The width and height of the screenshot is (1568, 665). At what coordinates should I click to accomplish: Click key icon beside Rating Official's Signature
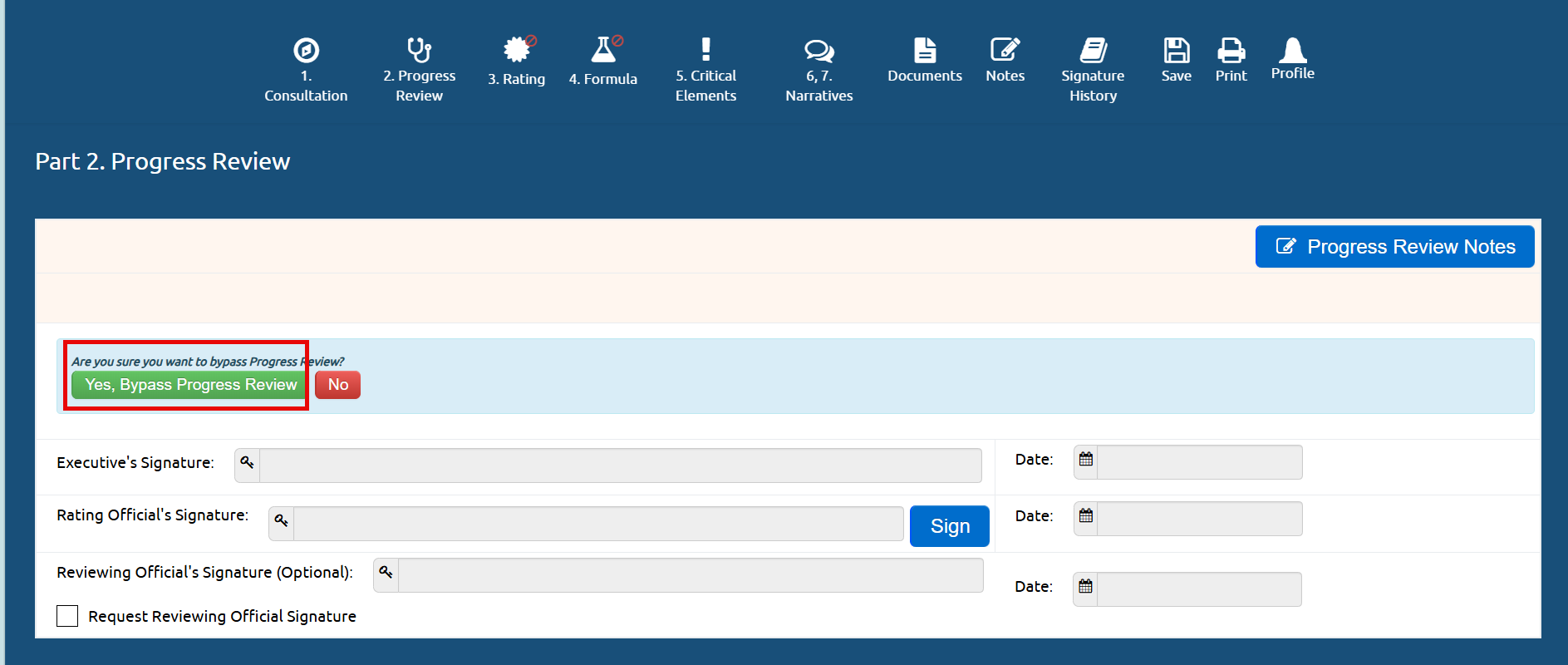[x=282, y=521]
